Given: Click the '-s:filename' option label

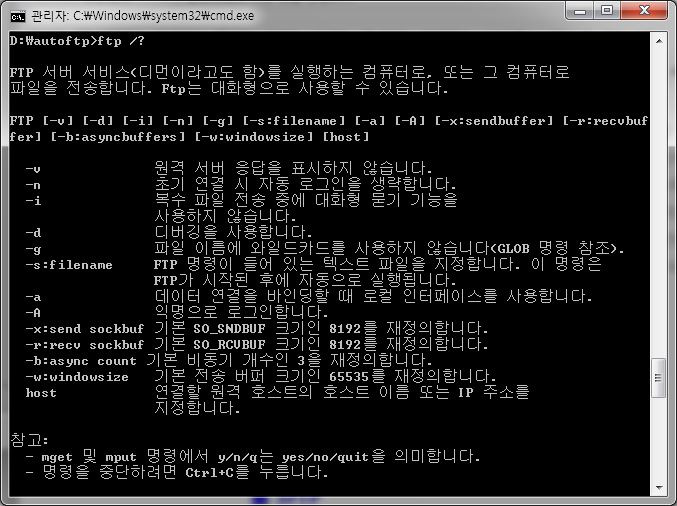Looking at the screenshot, I should 69,265.
